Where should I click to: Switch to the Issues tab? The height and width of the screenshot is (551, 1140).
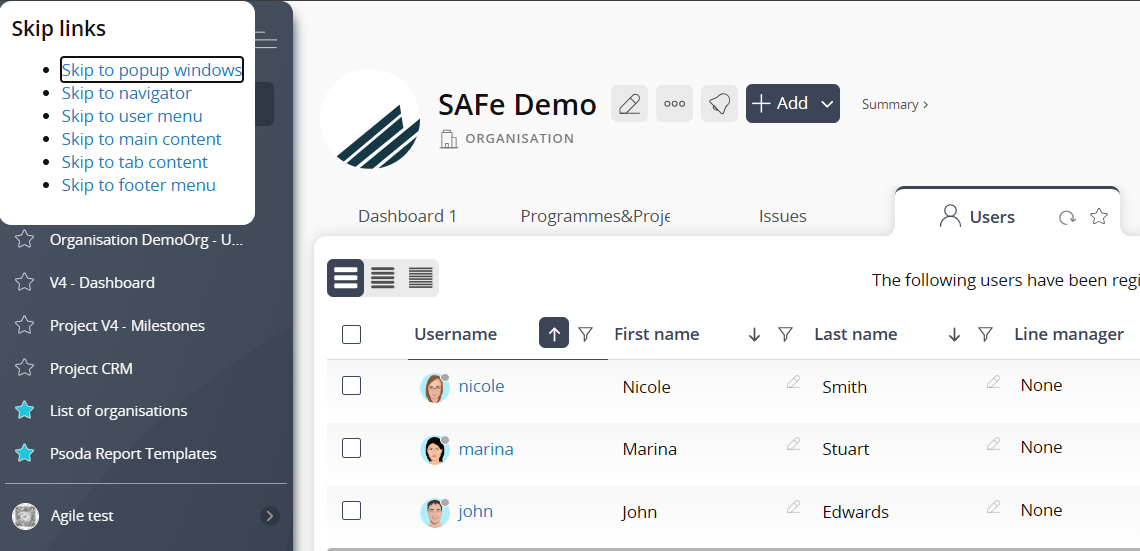782,216
